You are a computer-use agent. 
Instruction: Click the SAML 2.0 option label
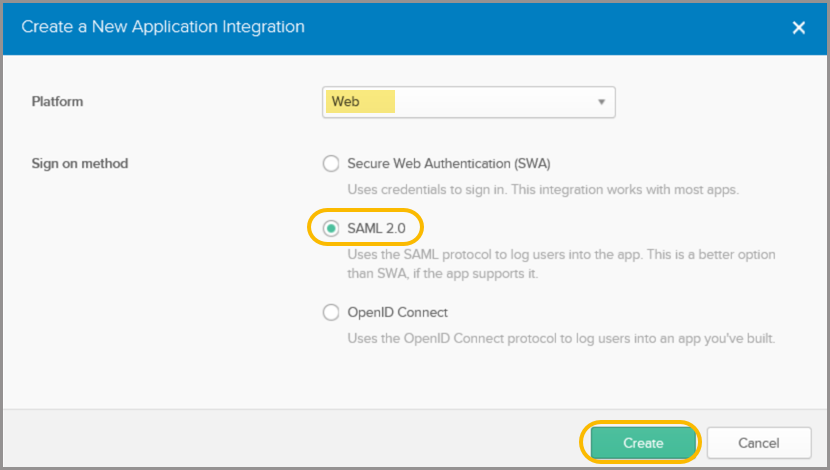(376, 228)
